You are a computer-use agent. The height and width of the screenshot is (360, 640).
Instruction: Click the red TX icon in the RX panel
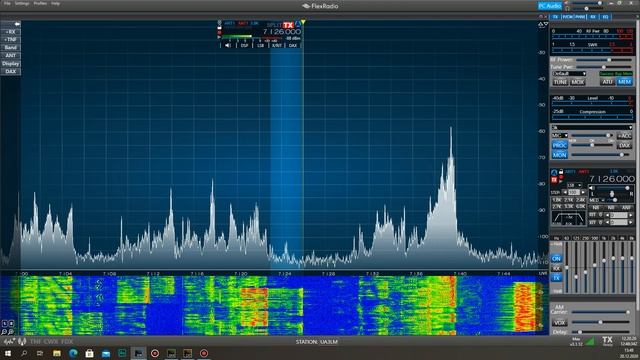(554, 180)
